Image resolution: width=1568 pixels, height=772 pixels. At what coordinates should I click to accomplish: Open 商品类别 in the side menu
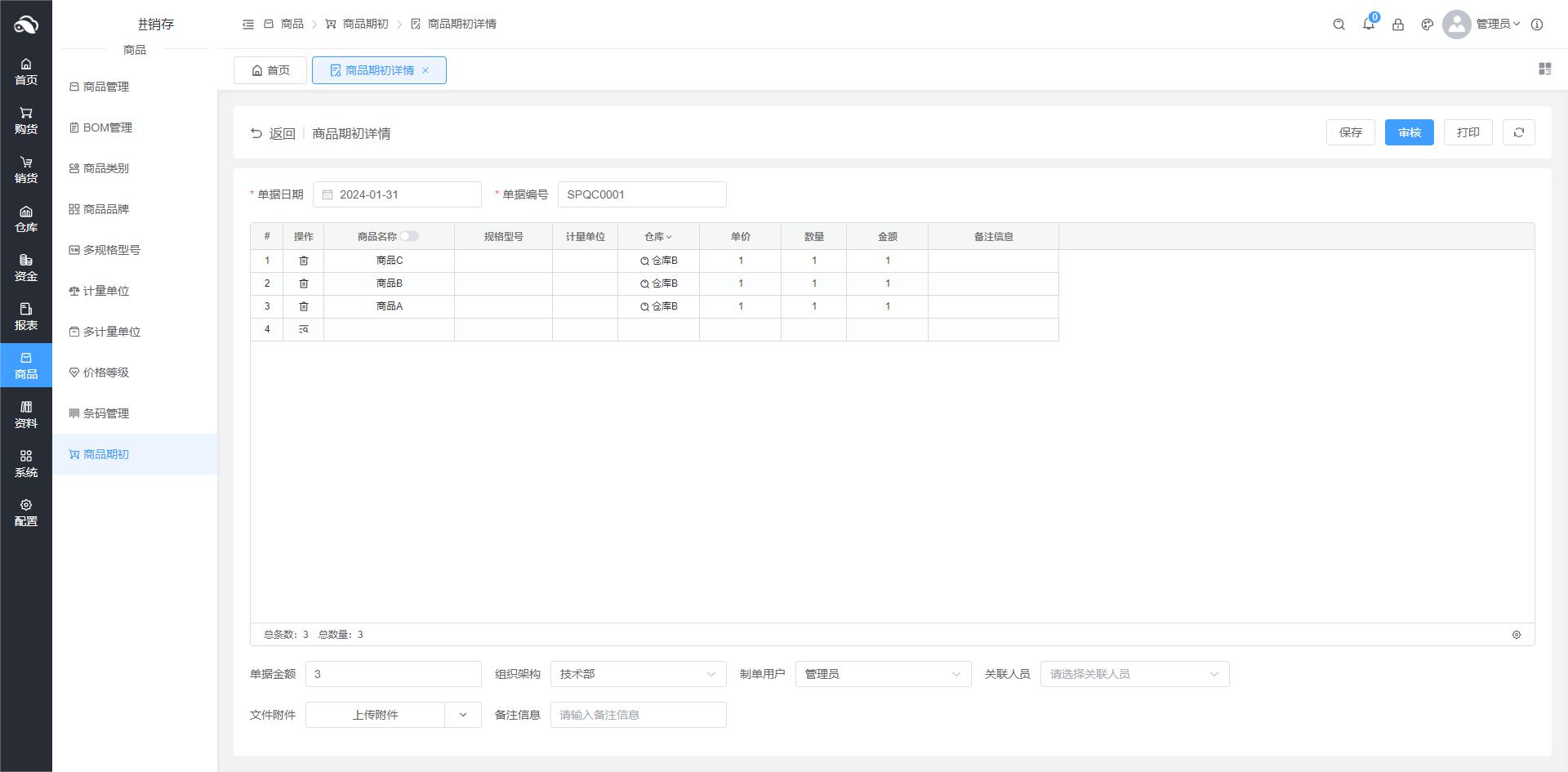(x=105, y=168)
